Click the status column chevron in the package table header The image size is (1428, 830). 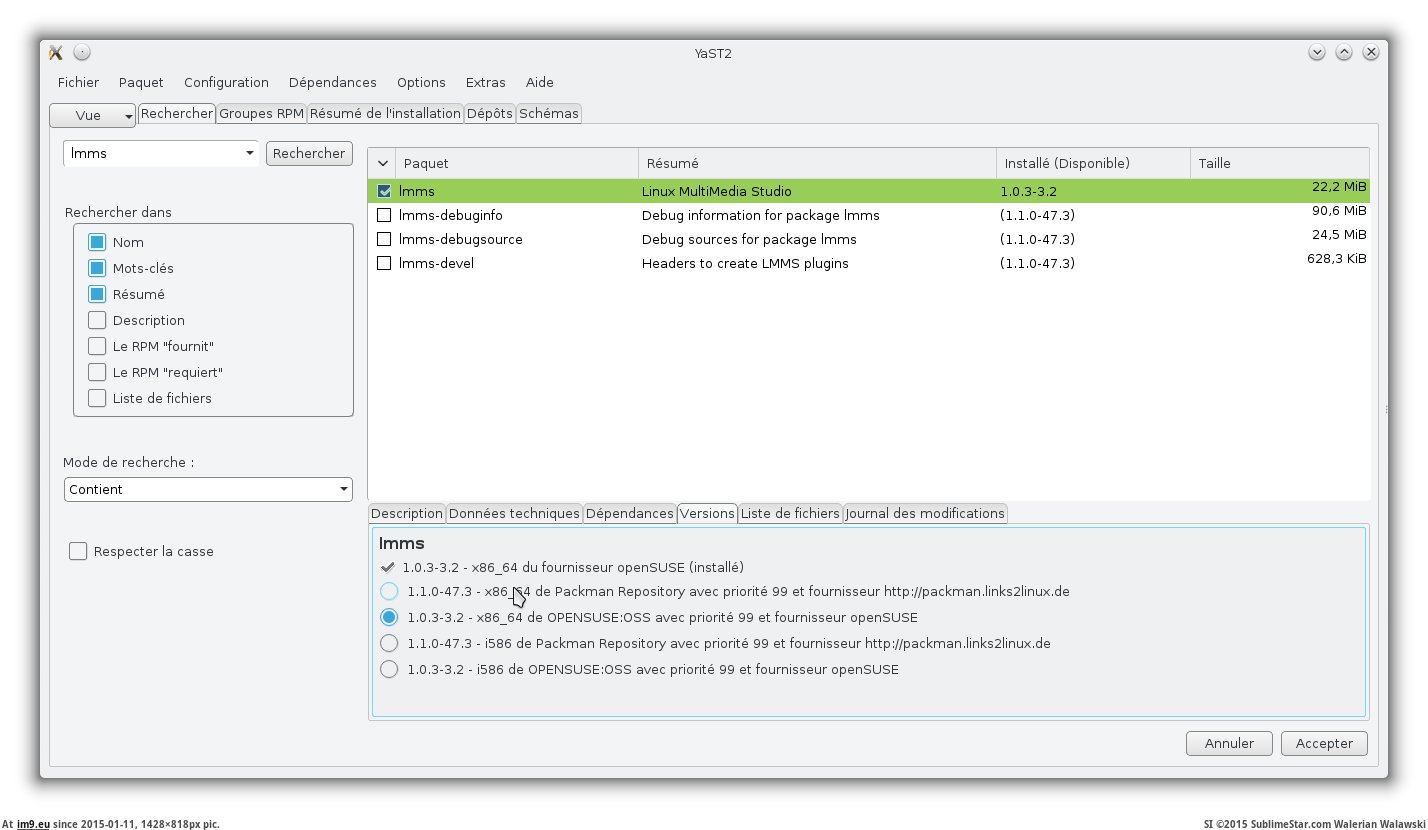tap(383, 163)
